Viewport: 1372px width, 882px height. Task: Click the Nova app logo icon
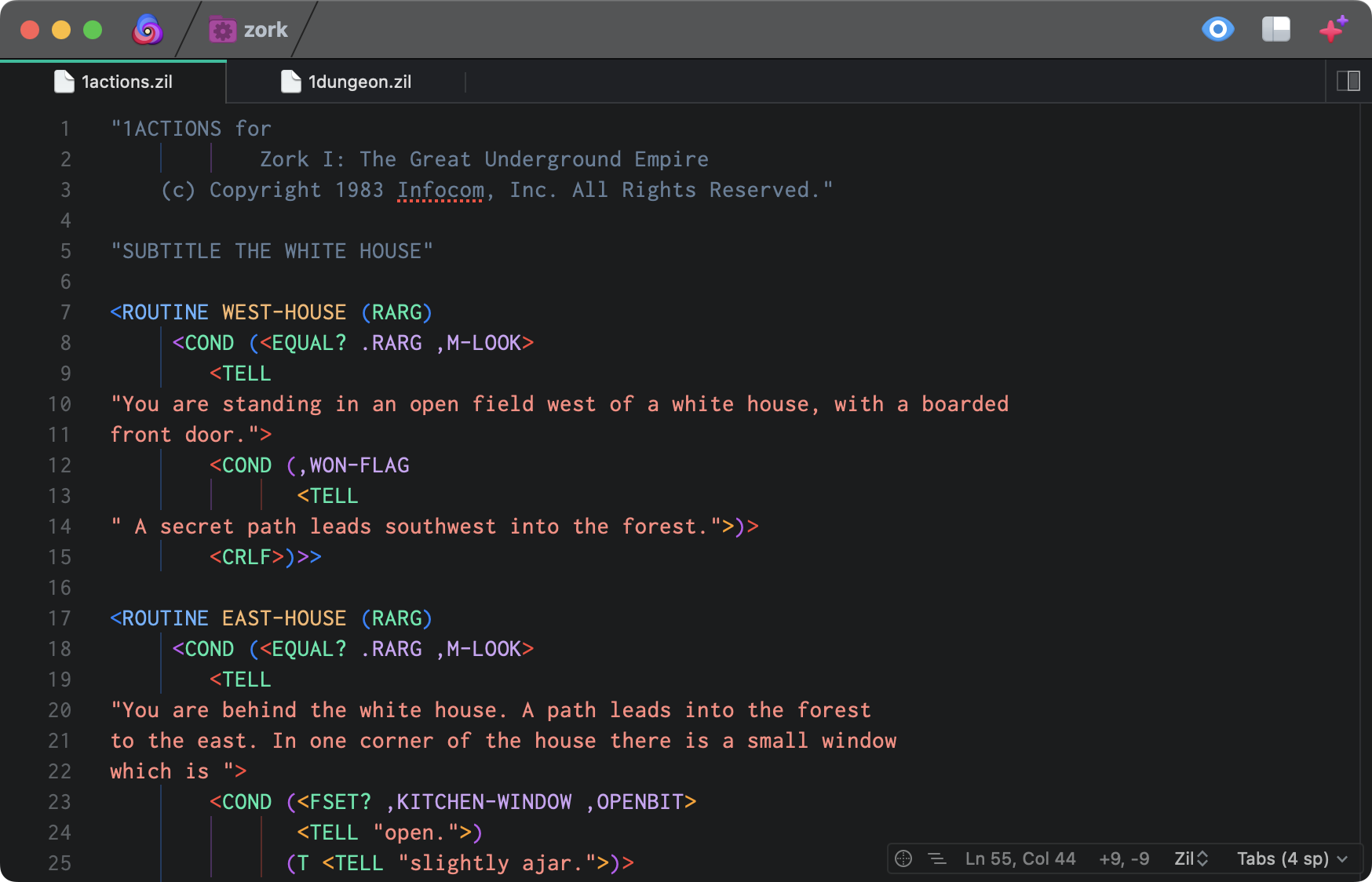point(147,30)
